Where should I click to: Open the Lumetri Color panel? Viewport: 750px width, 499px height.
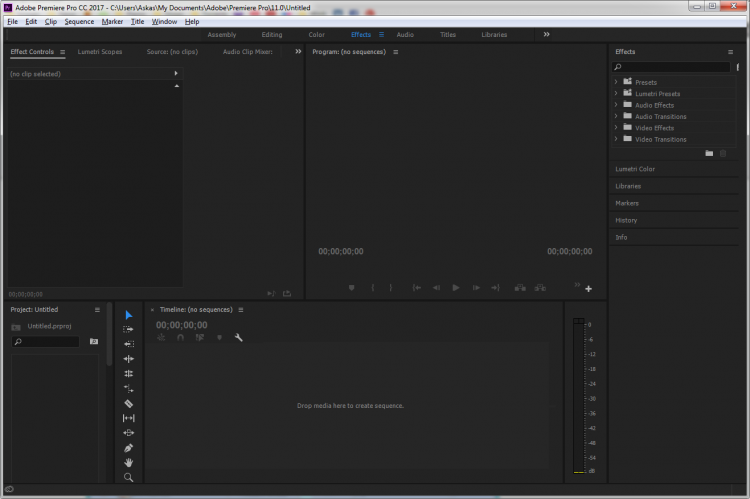(635, 169)
